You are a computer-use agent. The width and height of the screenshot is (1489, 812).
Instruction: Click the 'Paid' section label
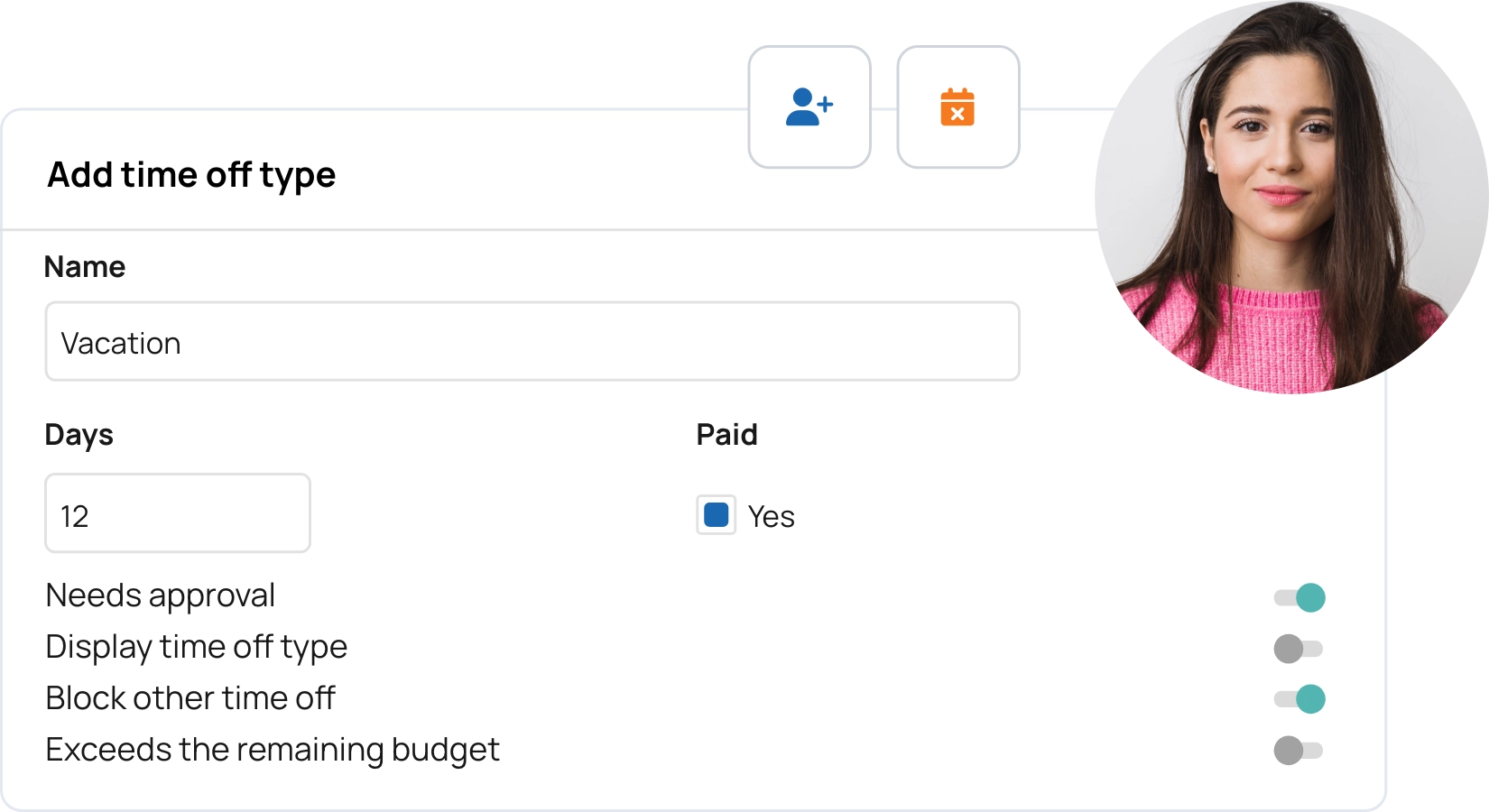pyautogui.click(x=726, y=435)
